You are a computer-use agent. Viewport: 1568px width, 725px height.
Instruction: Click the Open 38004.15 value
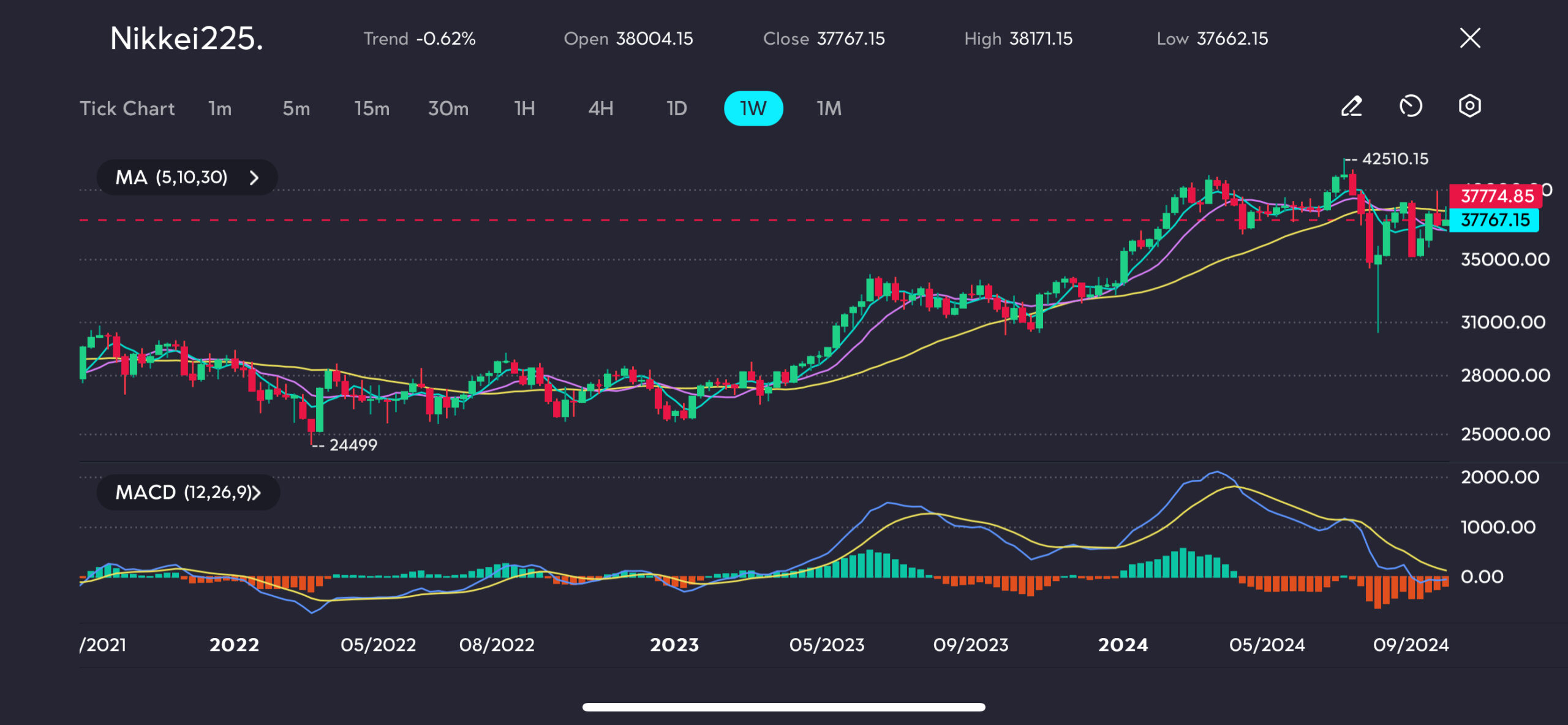(628, 39)
